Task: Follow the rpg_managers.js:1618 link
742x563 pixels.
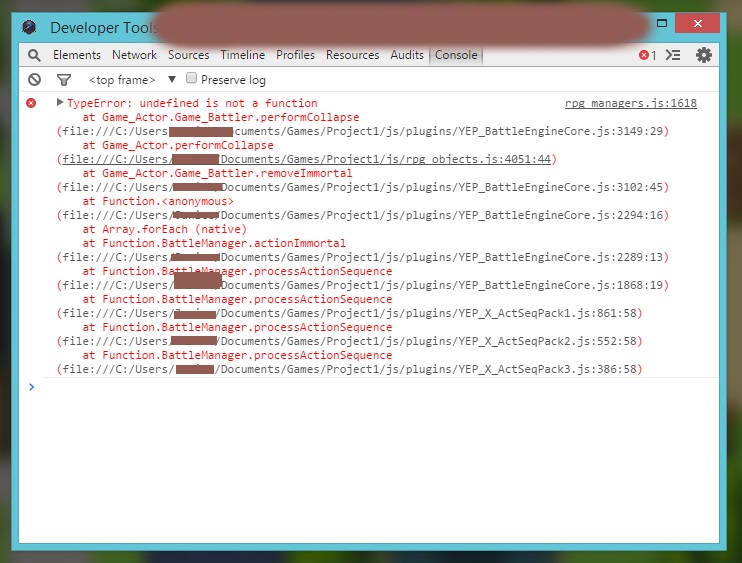Action: point(631,103)
